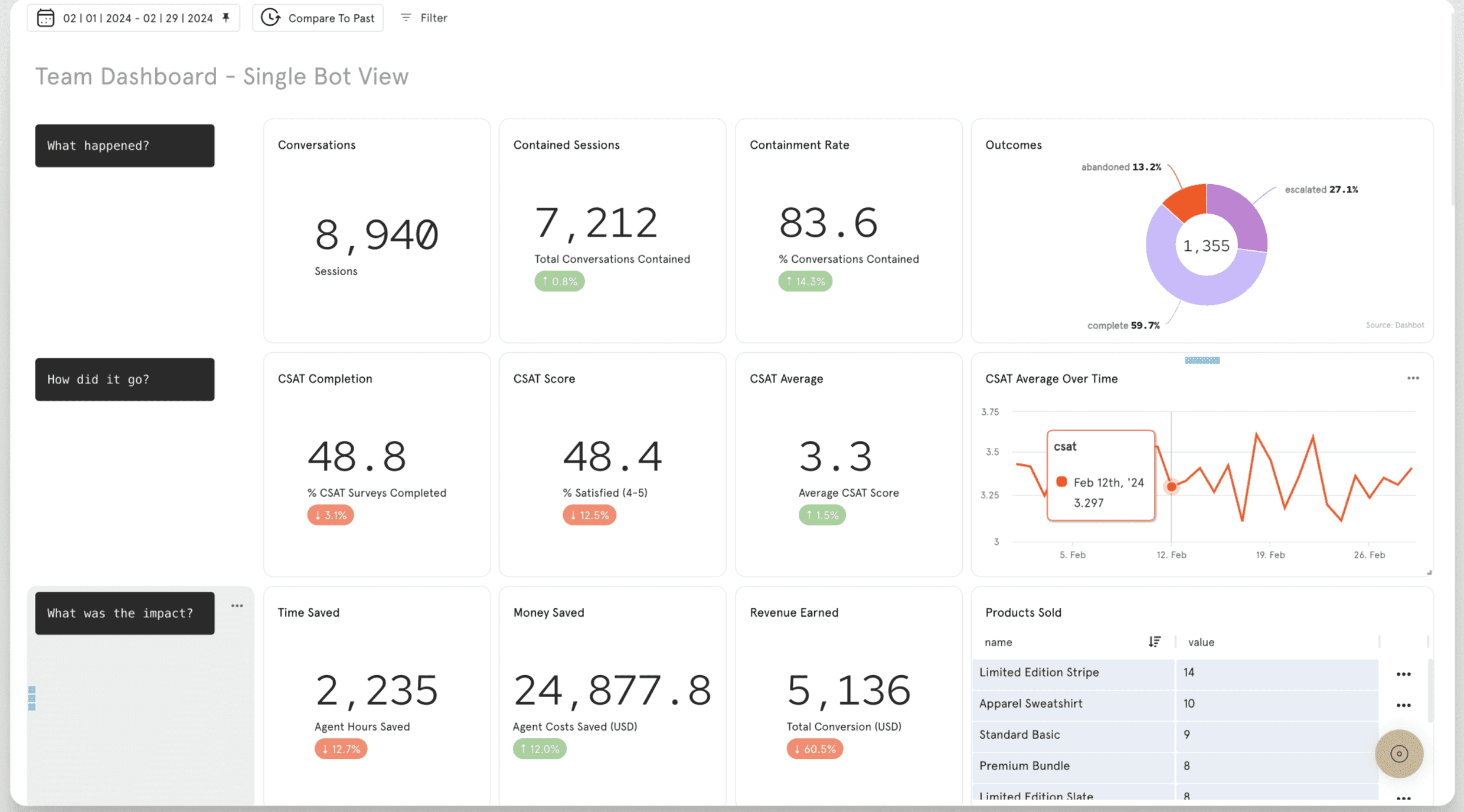Click the Compare To Past clock icon
The width and height of the screenshot is (1464, 812).
pos(270,18)
